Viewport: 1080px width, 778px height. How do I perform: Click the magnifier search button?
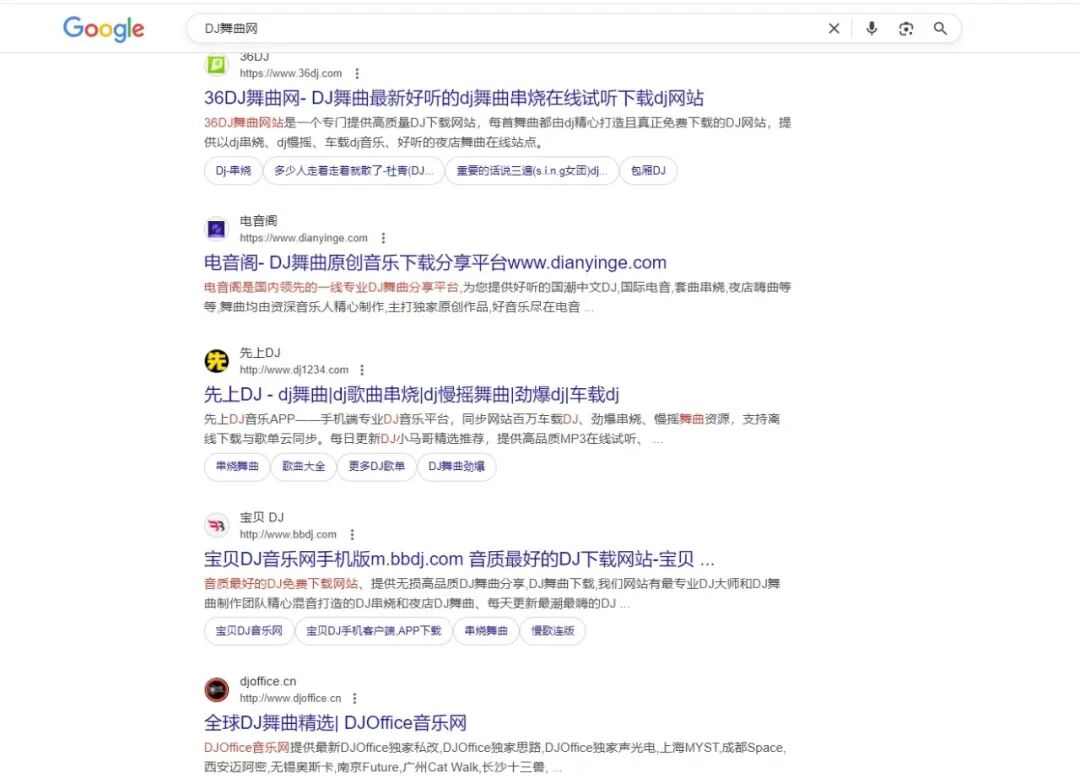[x=940, y=28]
